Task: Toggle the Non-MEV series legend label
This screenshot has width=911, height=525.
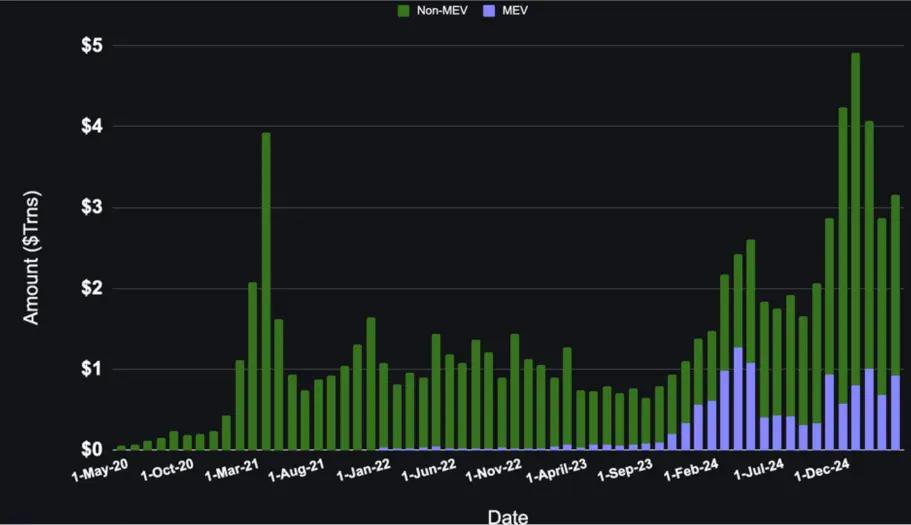Action: (x=438, y=11)
